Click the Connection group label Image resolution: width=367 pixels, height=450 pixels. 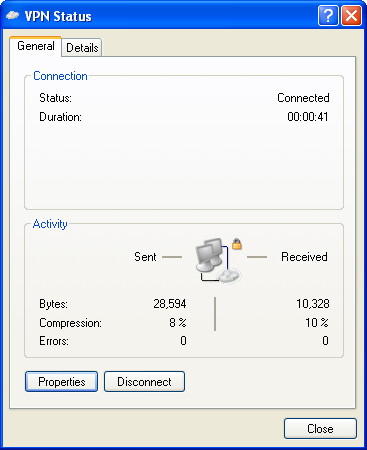pyautogui.click(x=60, y=76)
